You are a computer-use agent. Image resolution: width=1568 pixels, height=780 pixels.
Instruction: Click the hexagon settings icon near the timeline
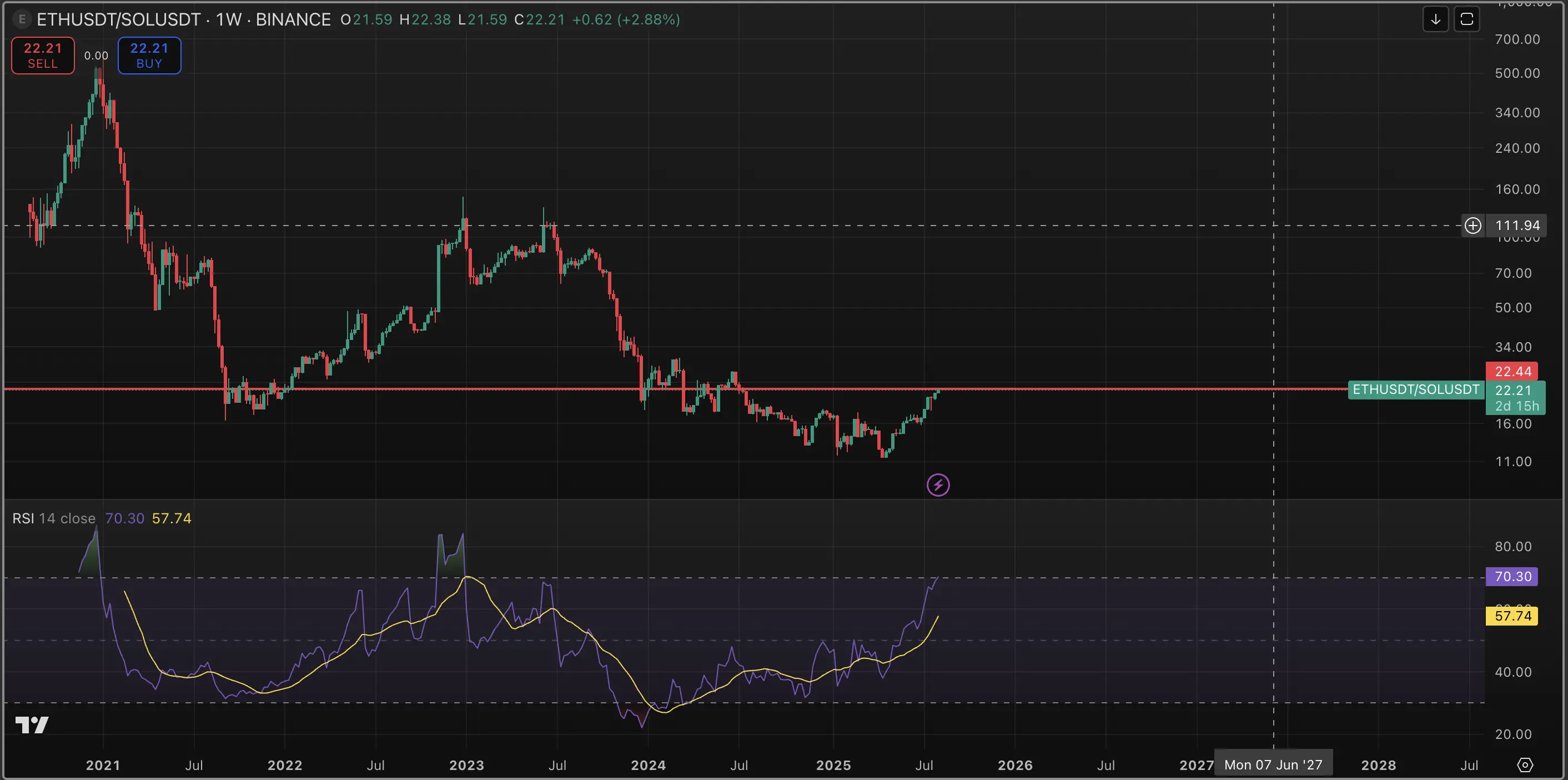[1526, 766]
